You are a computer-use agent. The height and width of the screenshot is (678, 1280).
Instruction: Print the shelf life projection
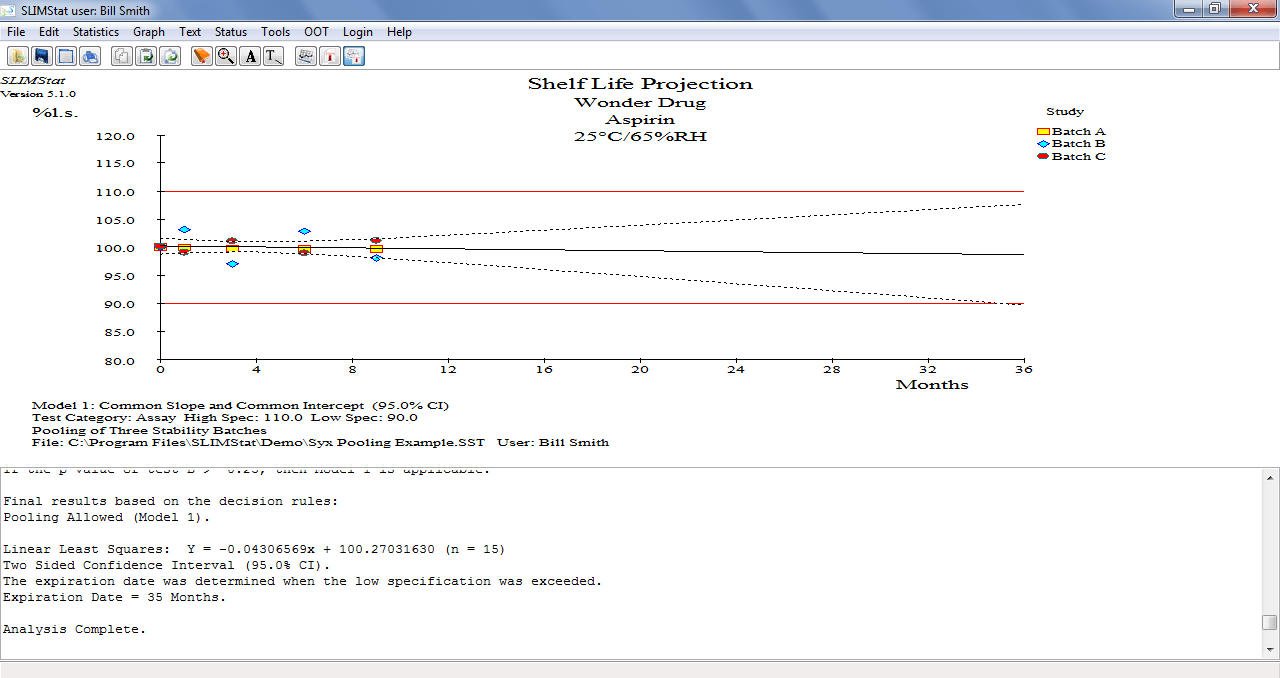[89, 55]
